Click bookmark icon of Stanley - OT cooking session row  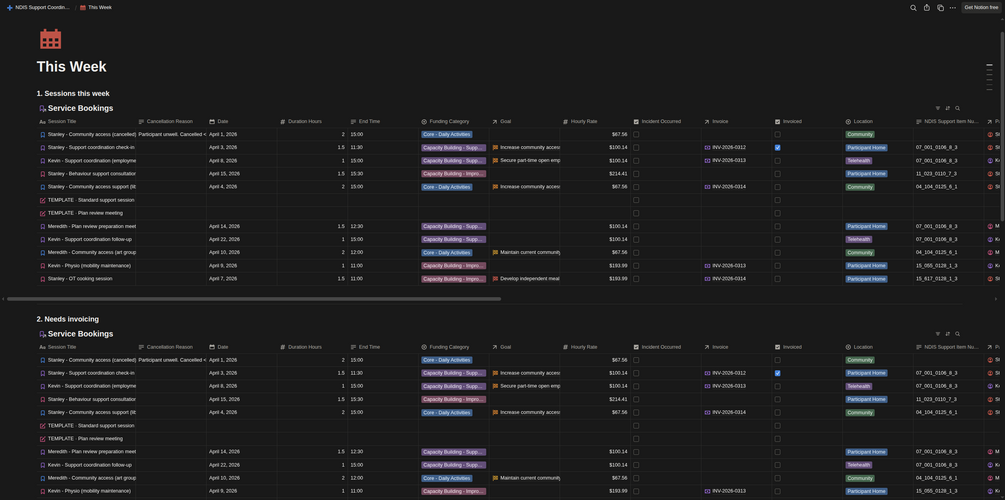click(43, 279)
